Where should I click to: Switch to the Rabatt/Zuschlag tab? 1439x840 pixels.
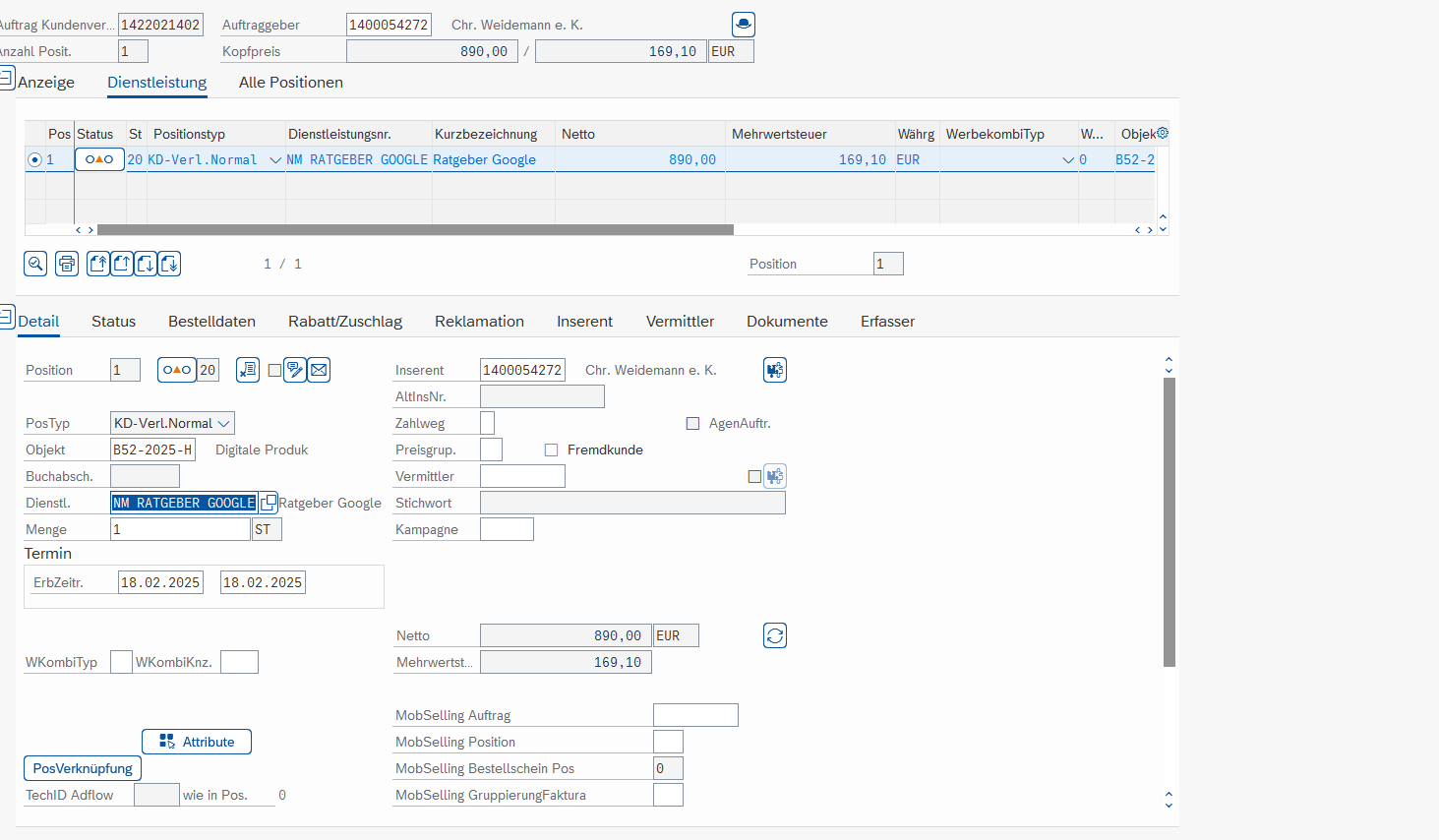click(x=345, y=322)
